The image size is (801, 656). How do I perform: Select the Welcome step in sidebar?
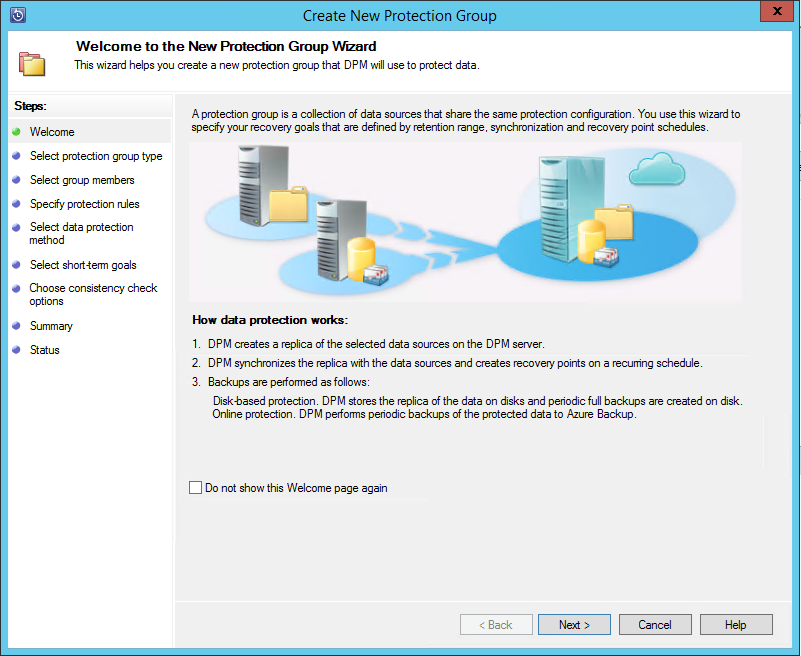52,132
